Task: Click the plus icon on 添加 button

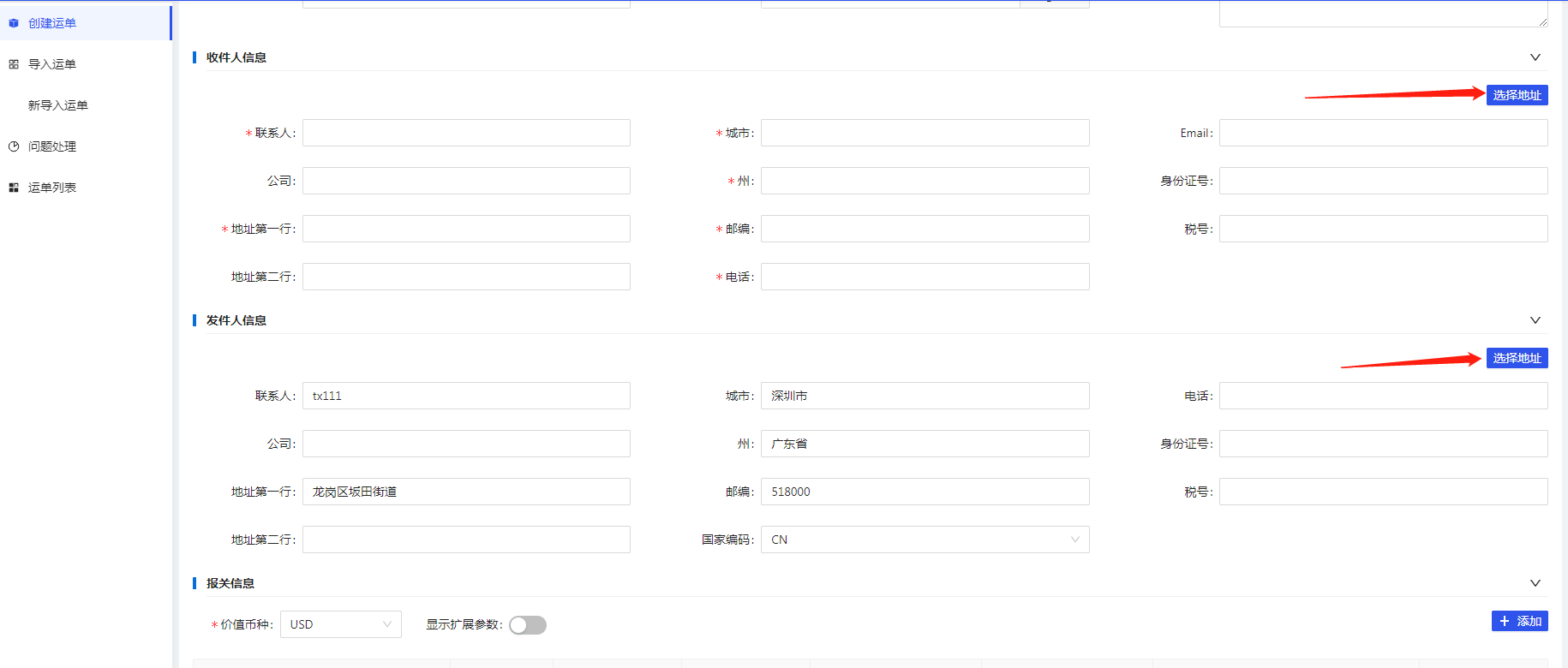Action: coord(1505,621)
